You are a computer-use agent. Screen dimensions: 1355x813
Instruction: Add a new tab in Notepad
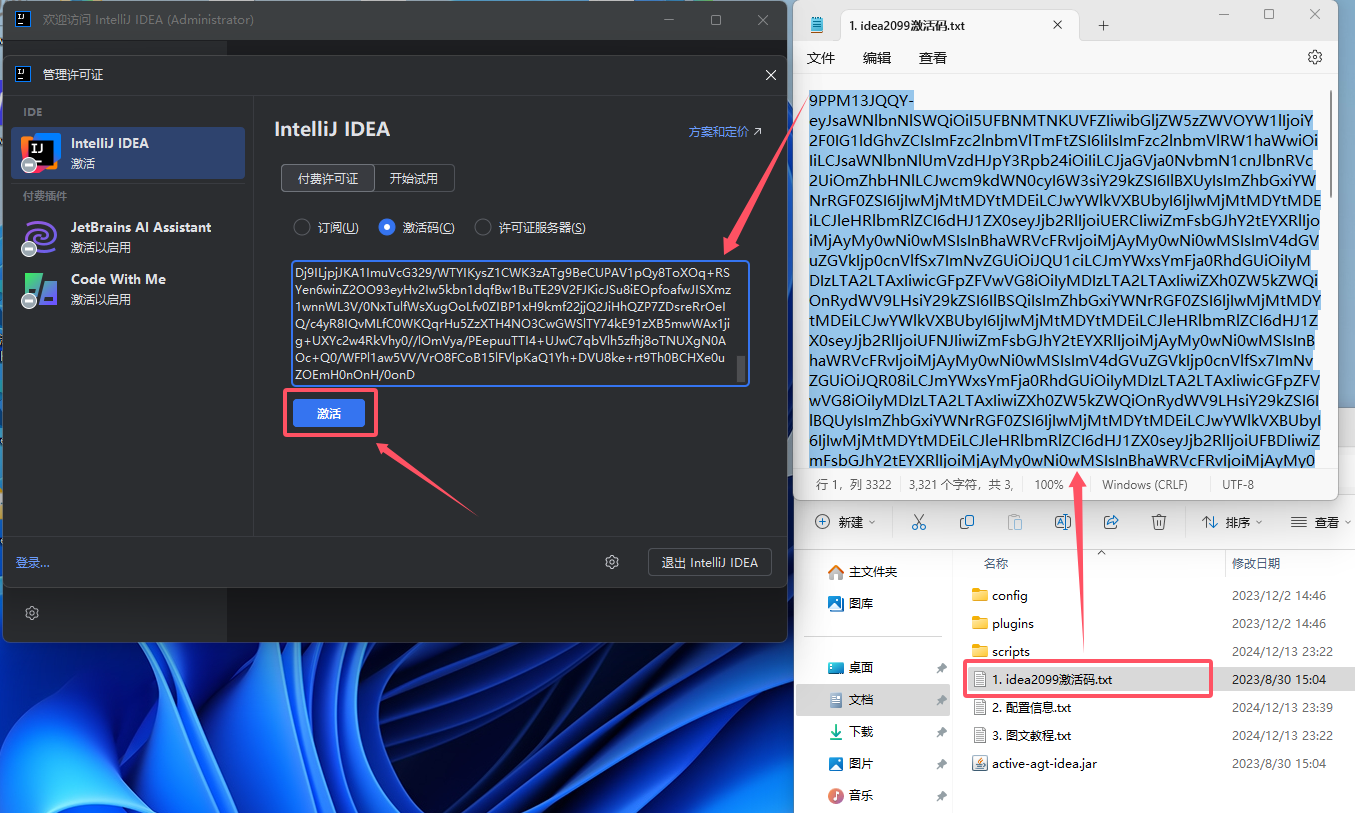click(1103, 26)
